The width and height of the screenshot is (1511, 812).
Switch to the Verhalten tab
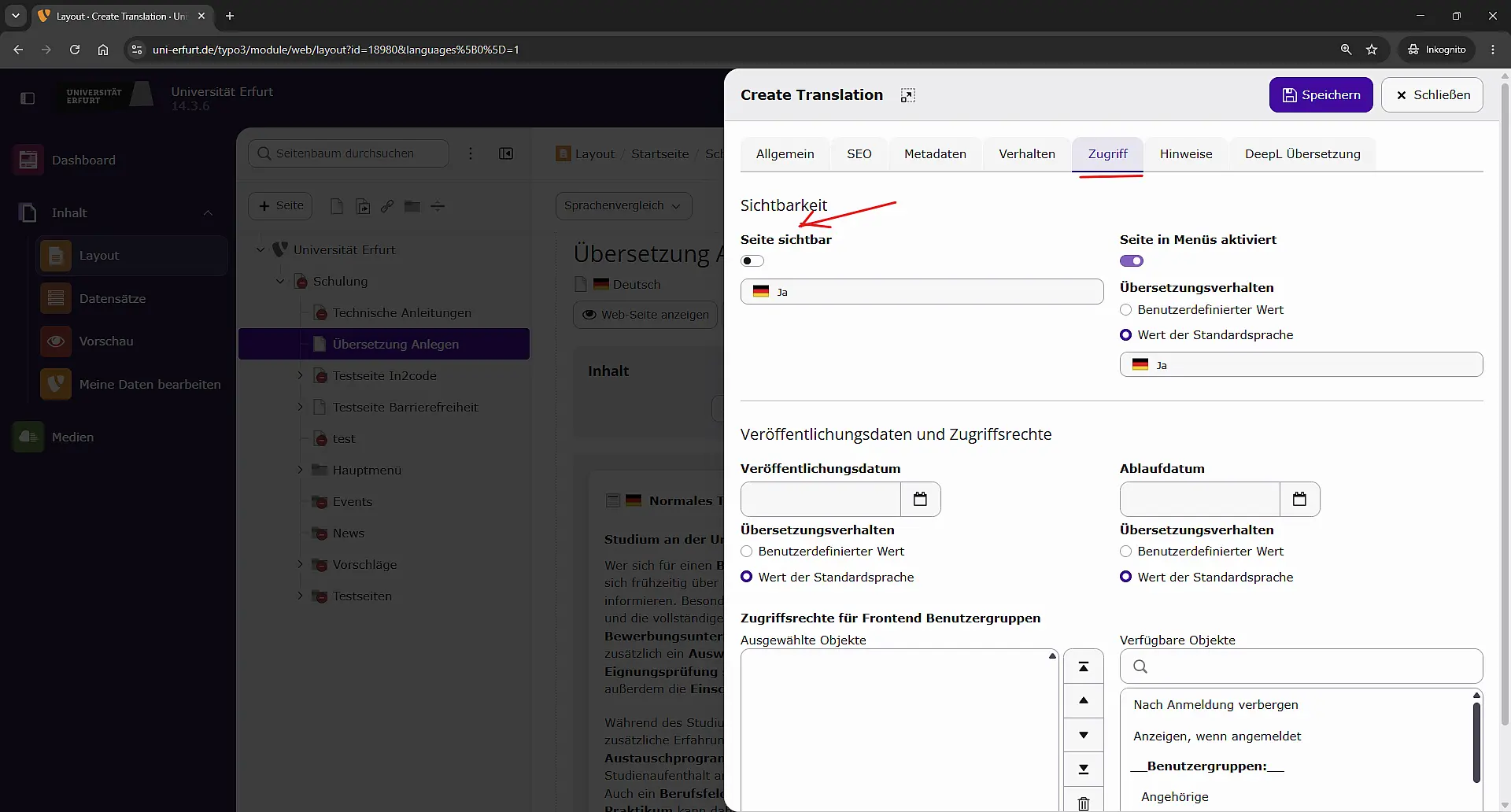(x=1026, y=153)
